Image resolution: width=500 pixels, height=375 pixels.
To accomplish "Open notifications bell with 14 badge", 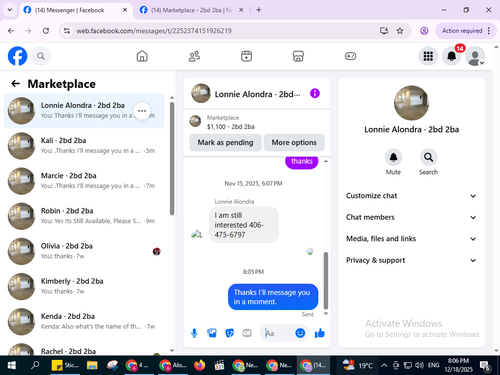I will pos(452,56).
